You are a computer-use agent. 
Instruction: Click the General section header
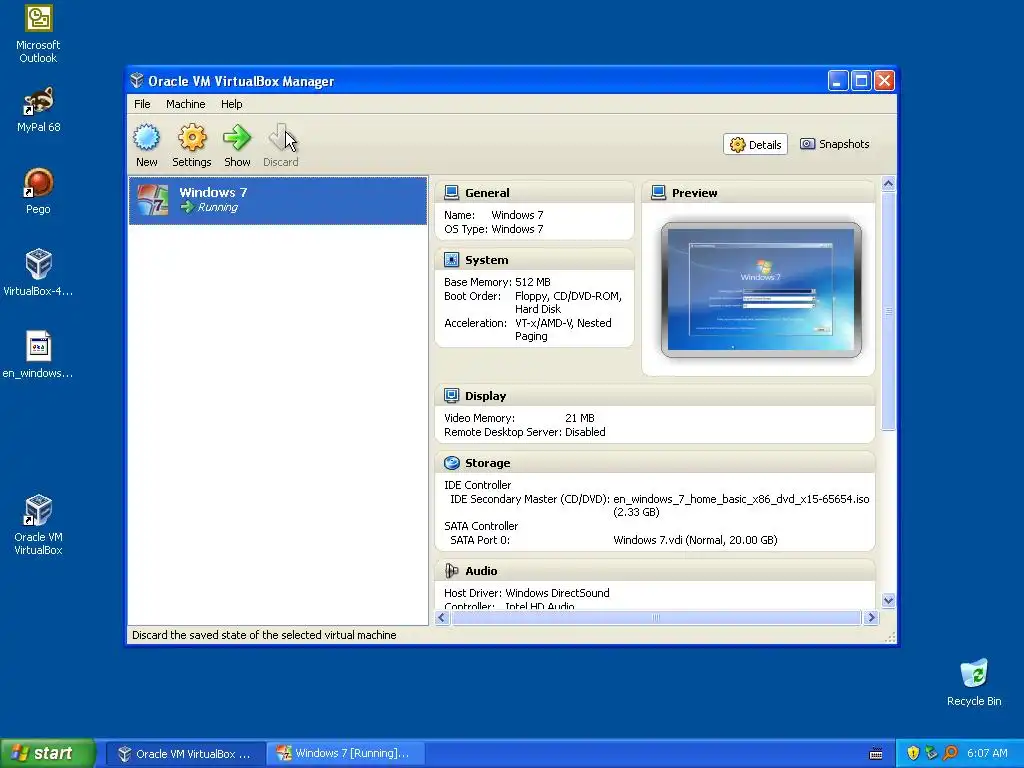pyautogui.click(x=534, y=193)
